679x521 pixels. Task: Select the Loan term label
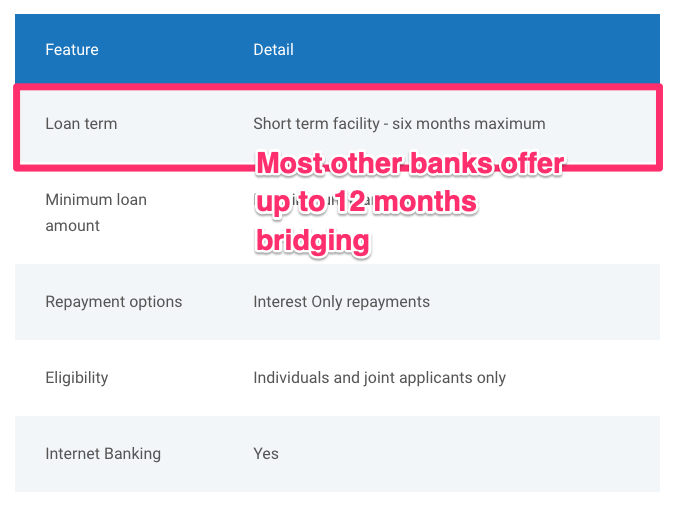point(81,124)
